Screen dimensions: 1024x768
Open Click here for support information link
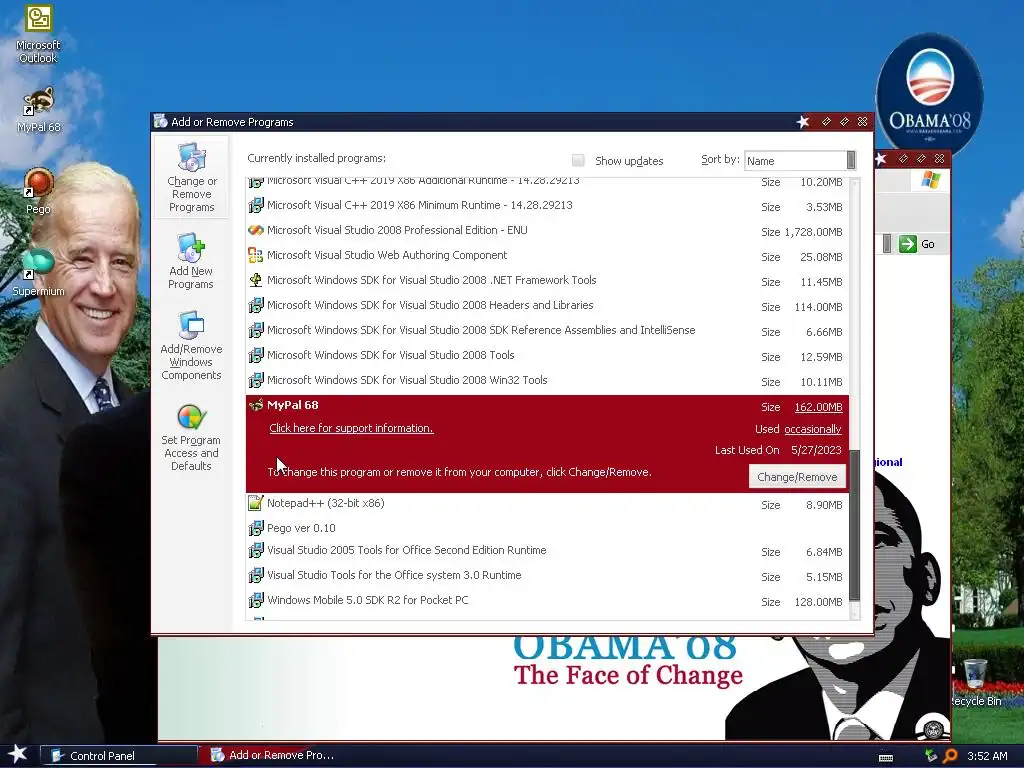tap(351, 428)
